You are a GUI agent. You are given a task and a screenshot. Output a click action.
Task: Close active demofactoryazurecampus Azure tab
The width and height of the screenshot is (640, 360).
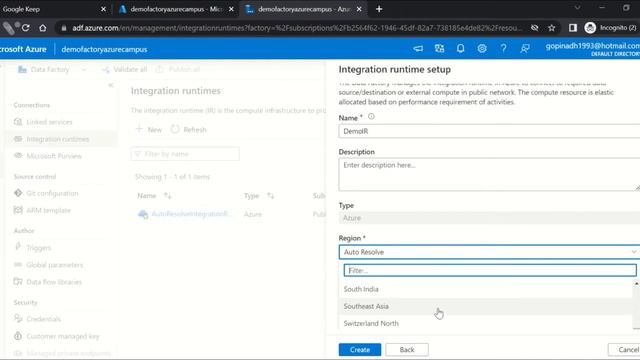pos(359,9)
